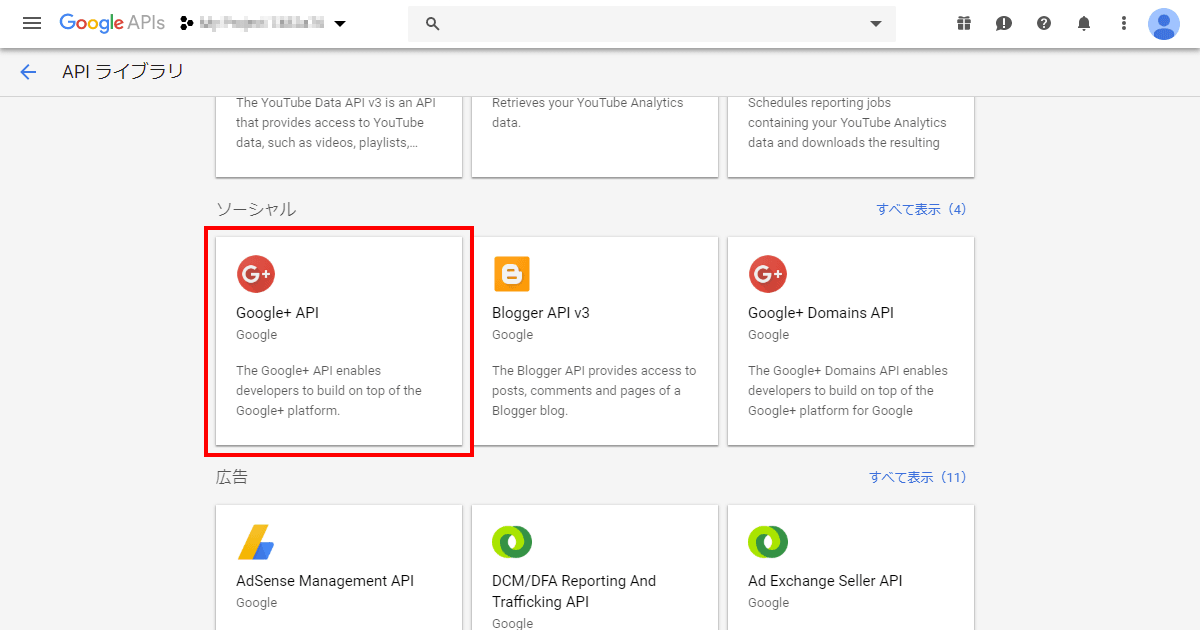Click the Google+ API card icon
This screenshot has width=1200, height=630.
(x=255, y=274)
